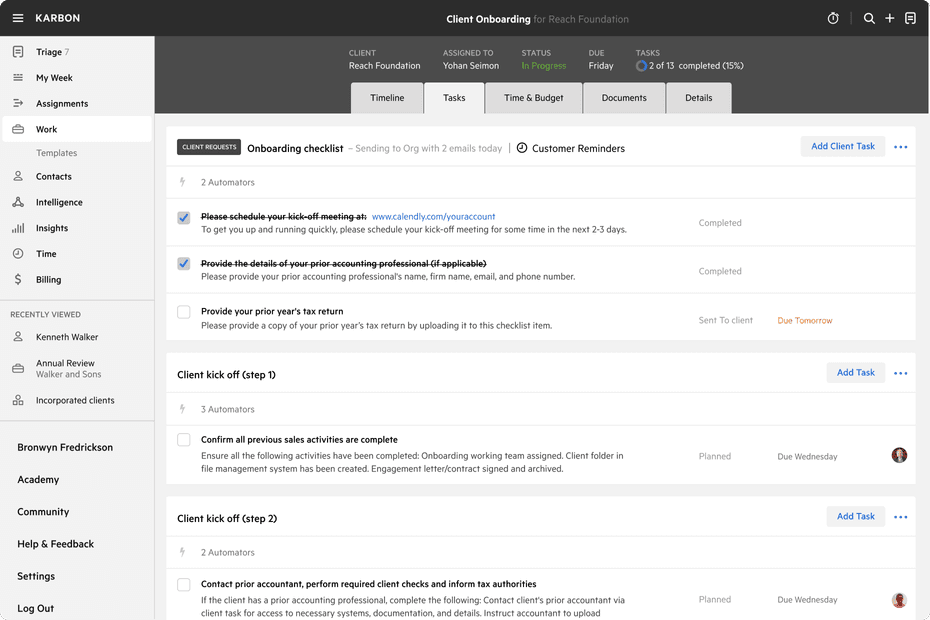Click the tasks completion progress indicator

coord(640,65)
